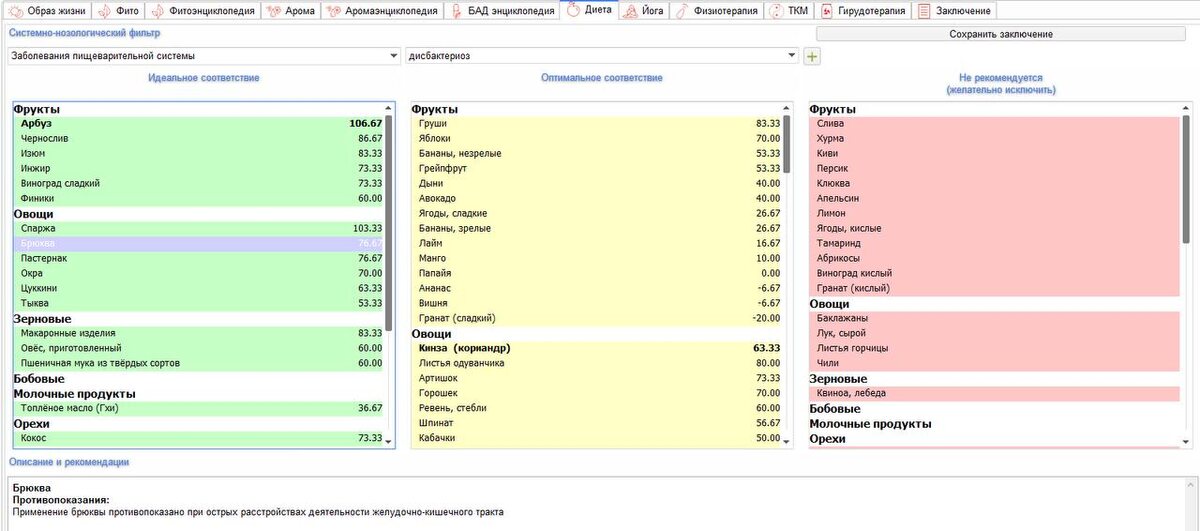Click the Фито tab icon
This screenshot has width=1200, height=531.
click(x=105, y=11)
